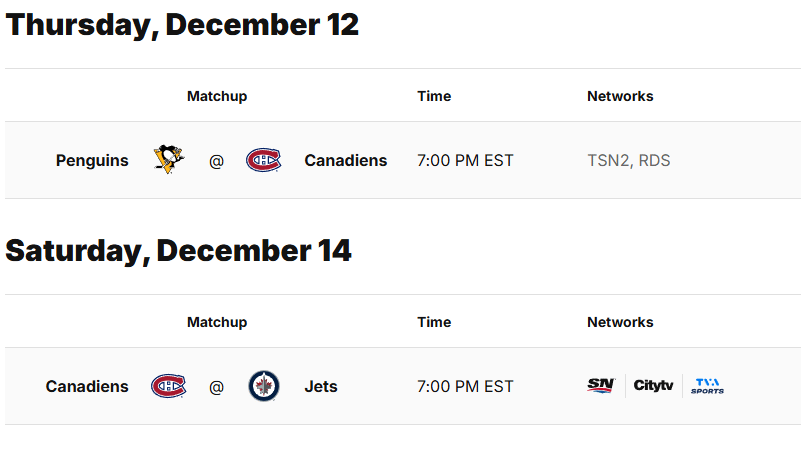Screen dimensions: 801x452
Task: Click the Matchup column header for Thursday
Action: tap(217, 96)
